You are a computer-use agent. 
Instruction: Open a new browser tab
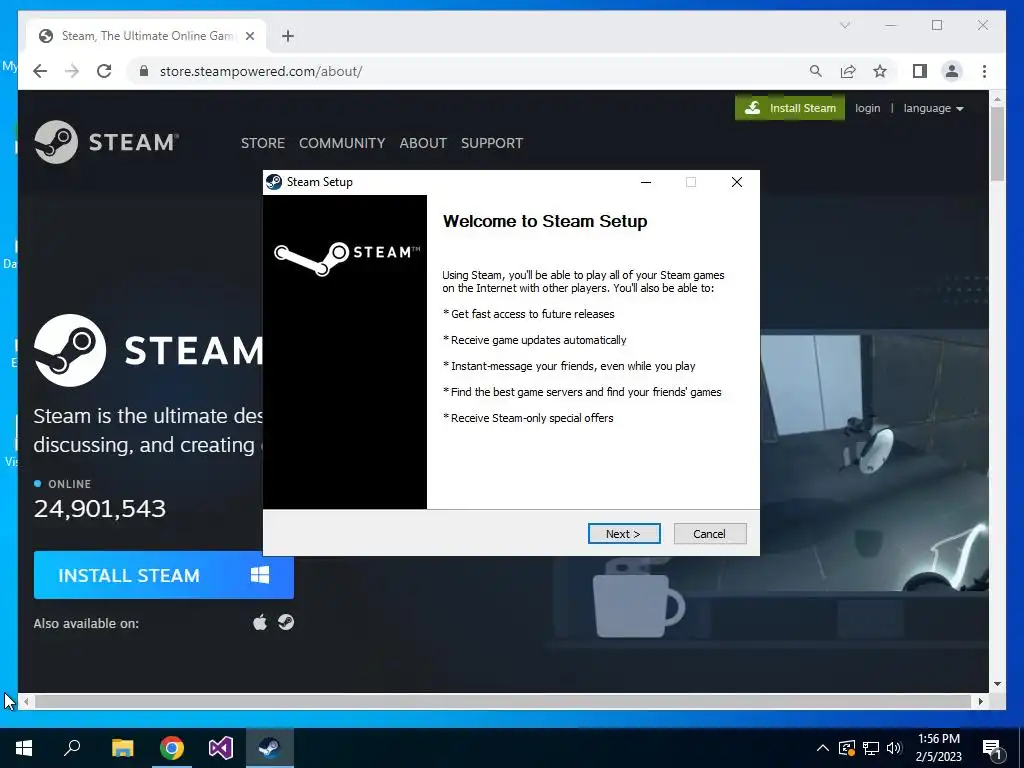[288, 36]
